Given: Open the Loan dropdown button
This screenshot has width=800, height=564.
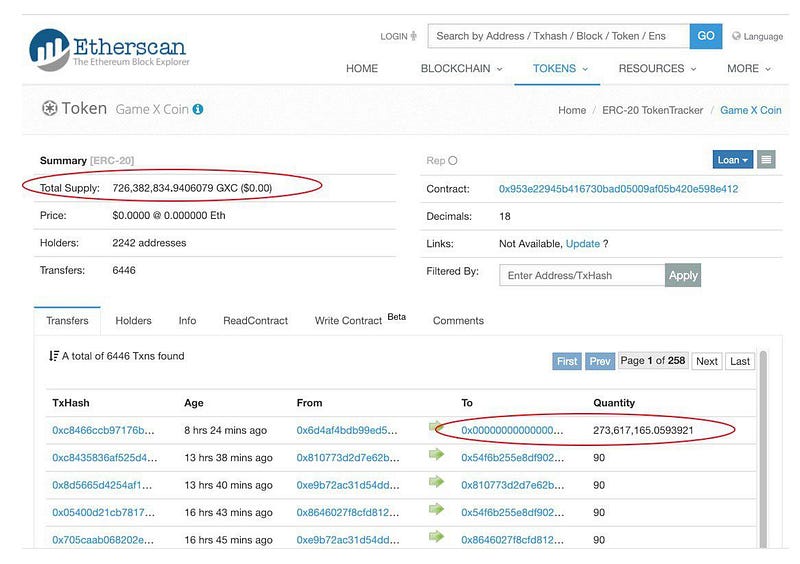Looking at the screenshot, I should pyautogui.click(x=733, y=160).
